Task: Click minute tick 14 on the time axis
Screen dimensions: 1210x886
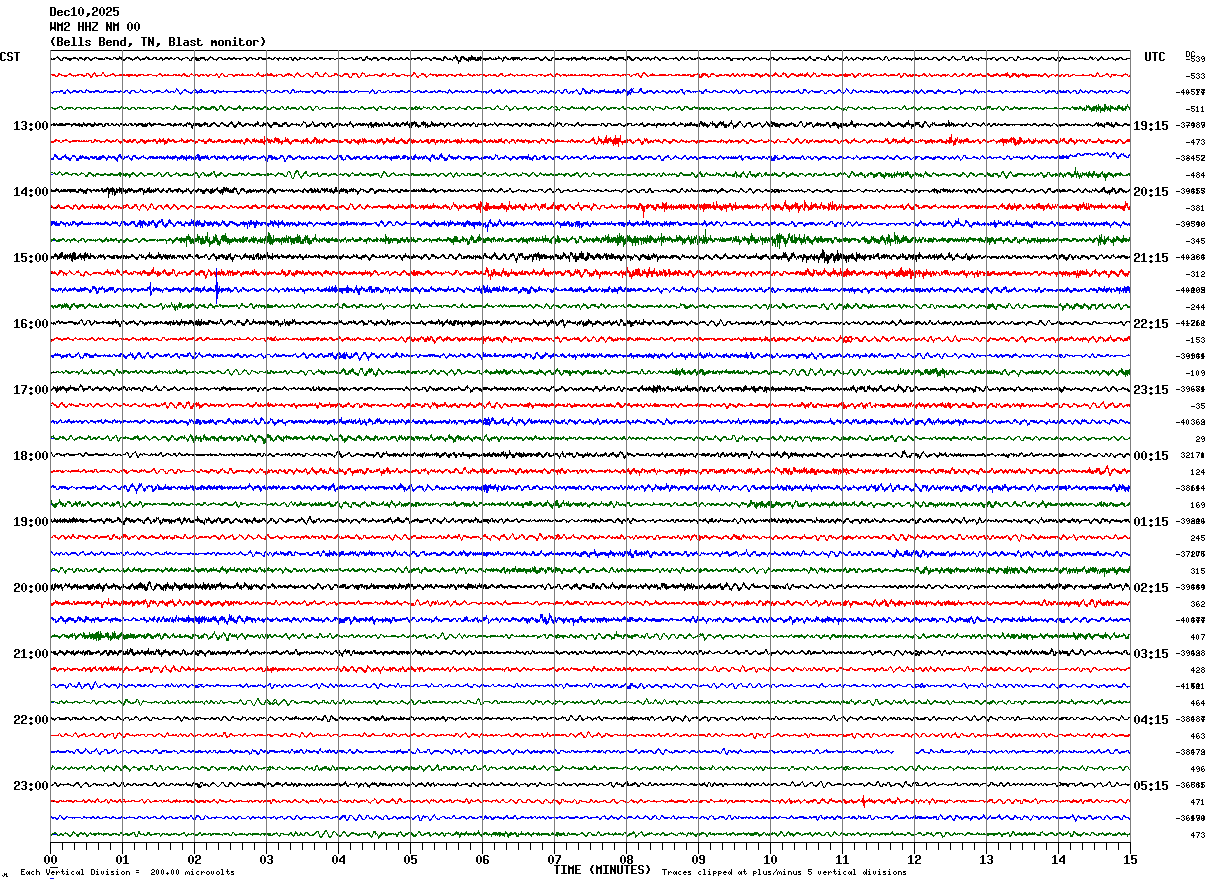Action: click(1058, 859)
